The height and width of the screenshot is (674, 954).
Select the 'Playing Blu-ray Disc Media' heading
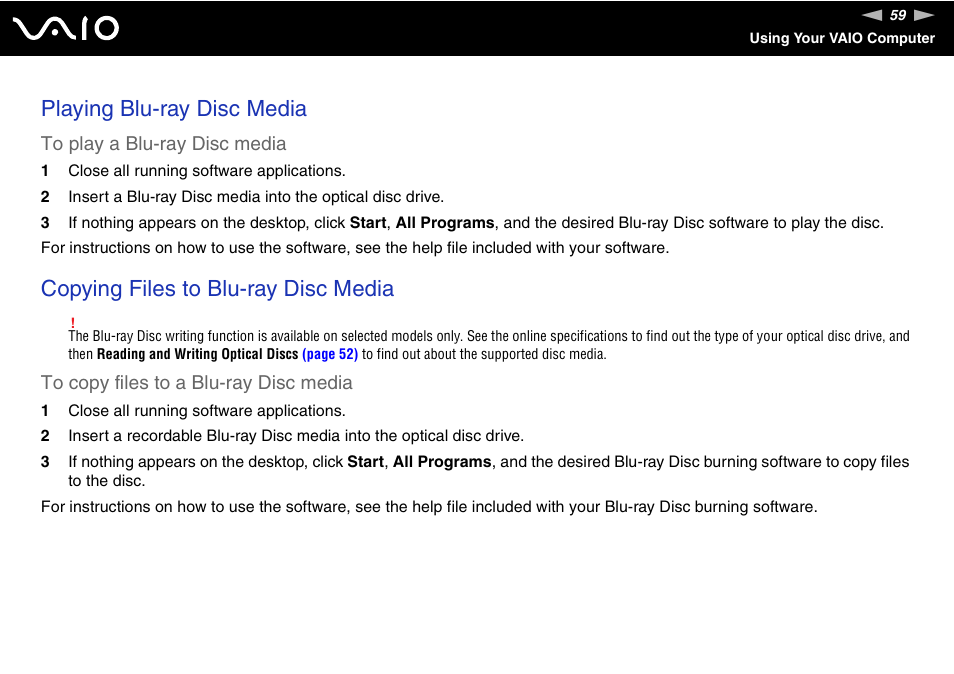(173, 109)
